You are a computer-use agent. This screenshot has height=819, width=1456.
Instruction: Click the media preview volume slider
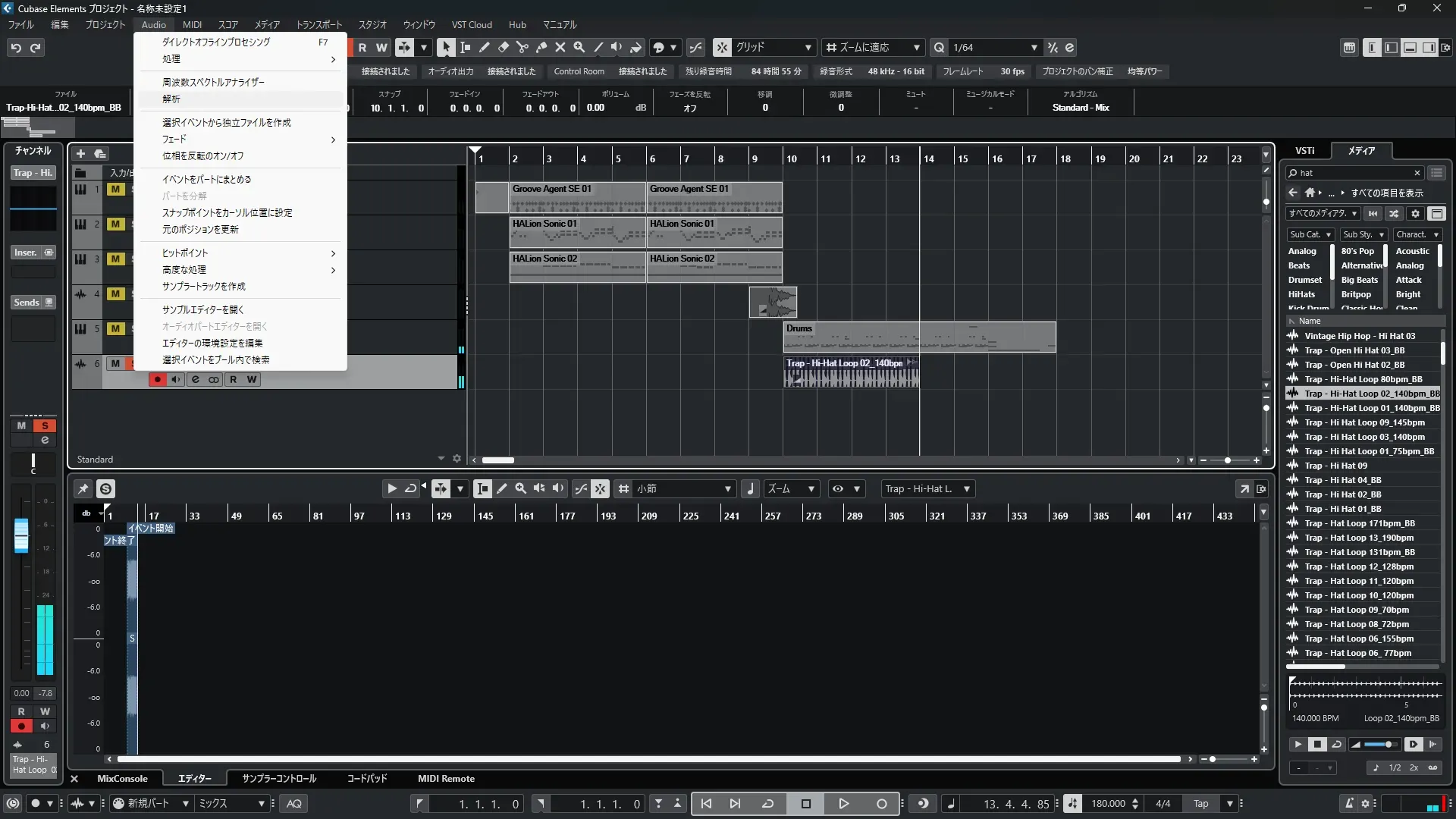click(1379, 745)
